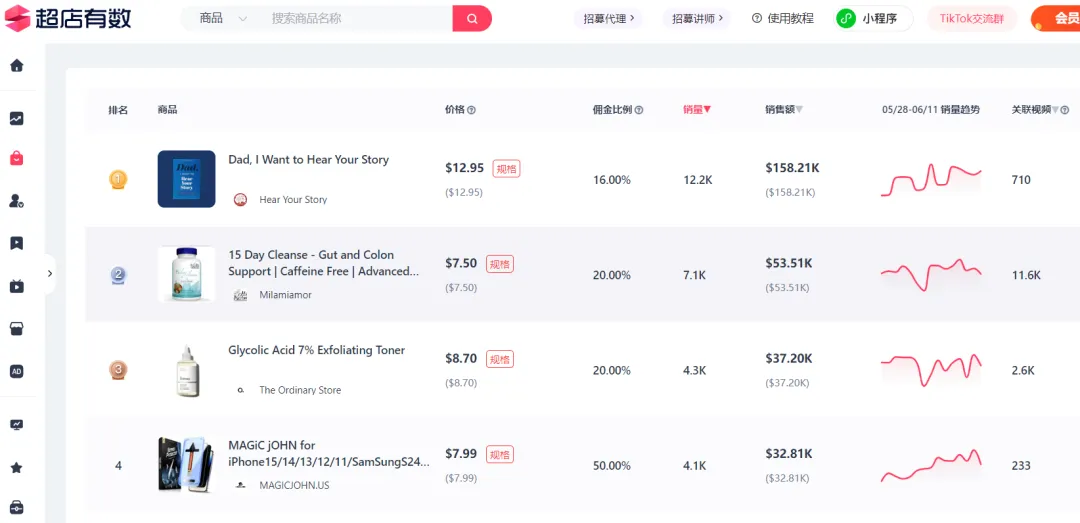Focus the 搜索商品名称 search field
The image size is (1080, 523).
356,19
